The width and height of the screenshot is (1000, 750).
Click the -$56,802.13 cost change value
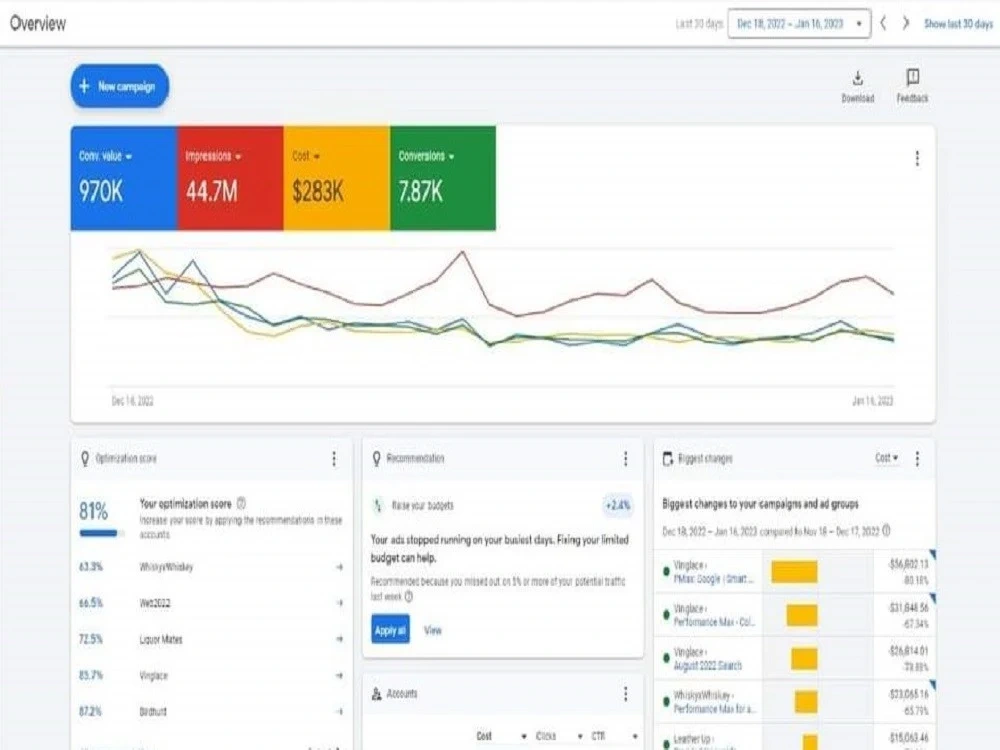908,564
